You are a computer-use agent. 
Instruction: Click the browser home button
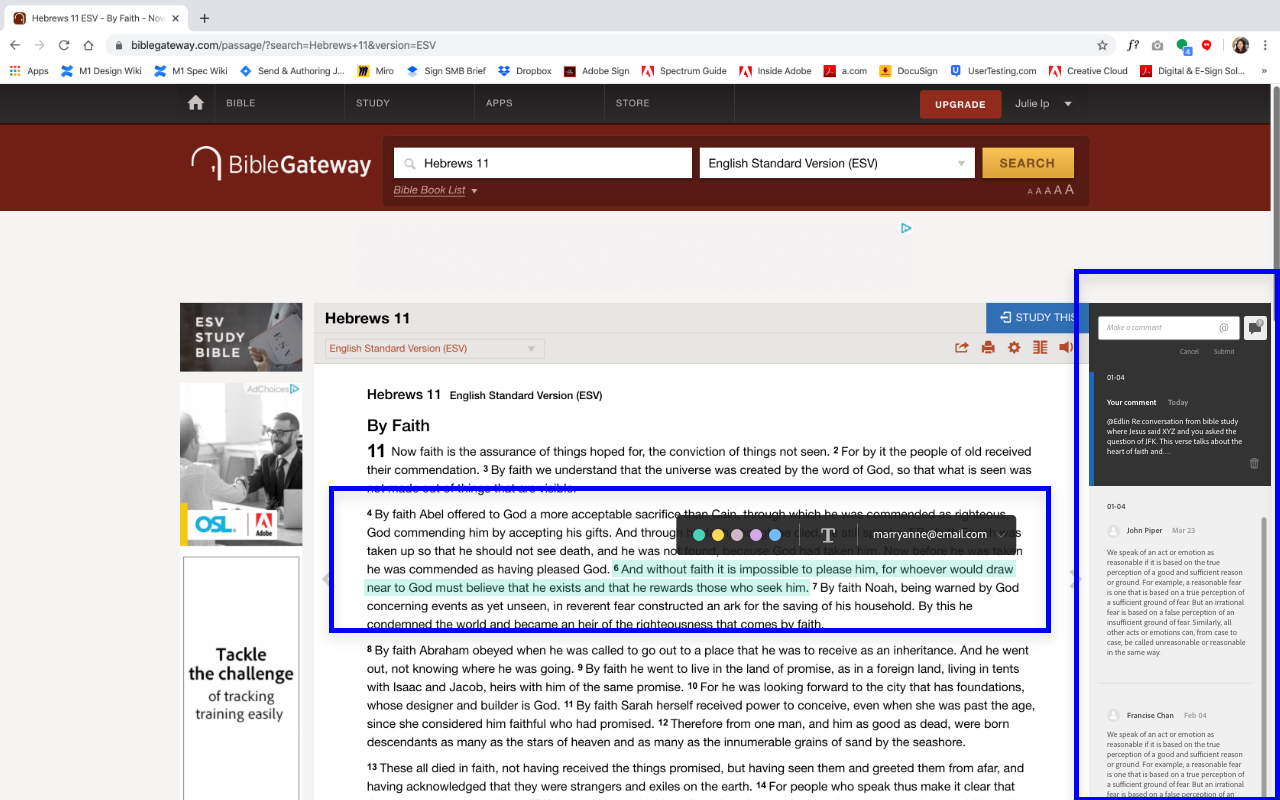(x=88, y=45)
